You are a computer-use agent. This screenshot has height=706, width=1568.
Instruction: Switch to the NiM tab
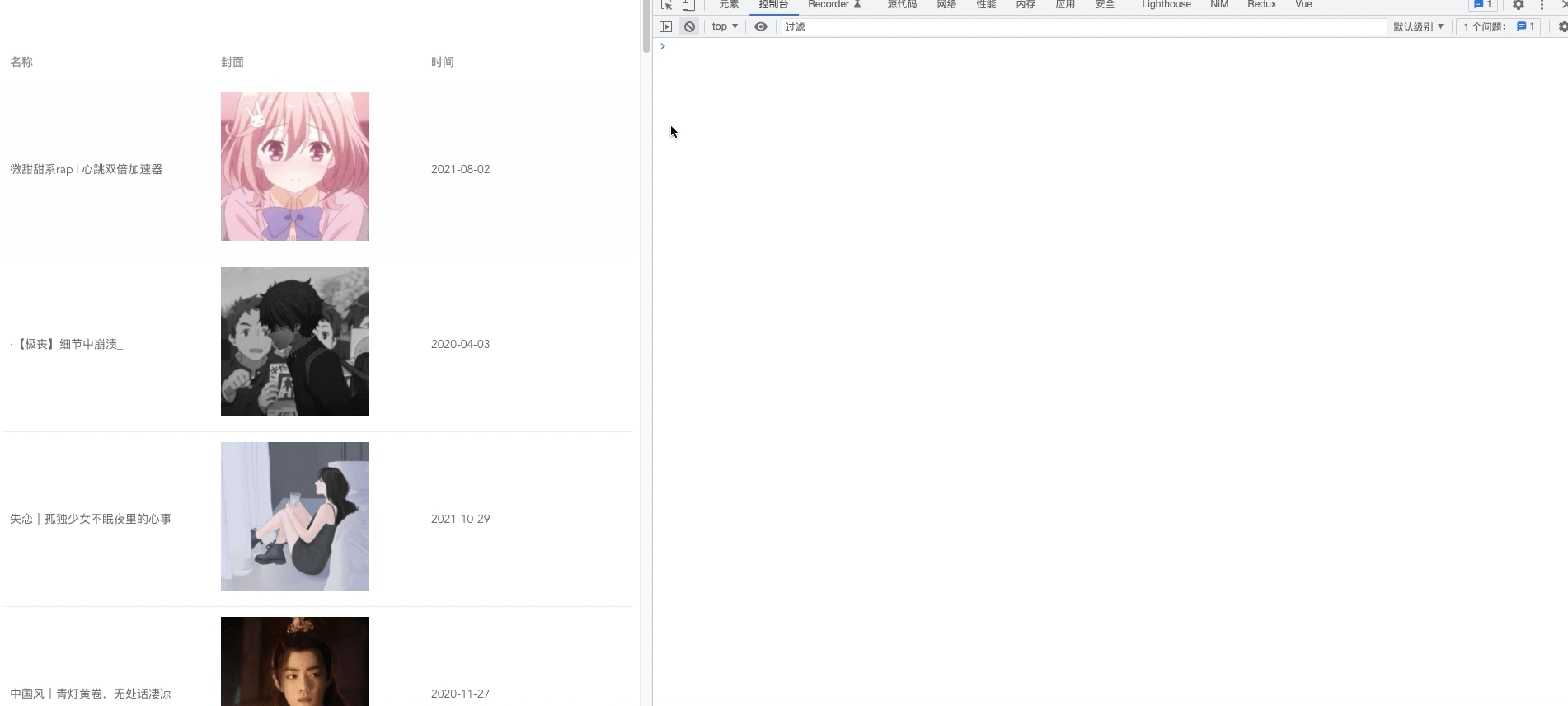1219,5
